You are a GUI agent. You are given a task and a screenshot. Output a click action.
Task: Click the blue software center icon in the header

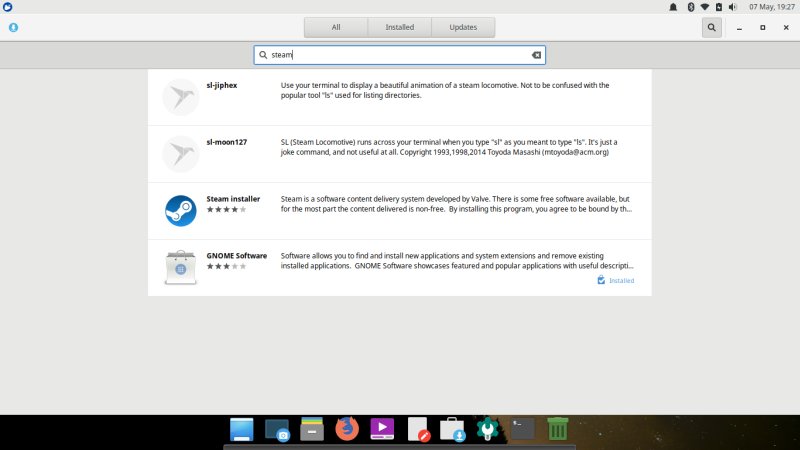click(x=13, y=28)
